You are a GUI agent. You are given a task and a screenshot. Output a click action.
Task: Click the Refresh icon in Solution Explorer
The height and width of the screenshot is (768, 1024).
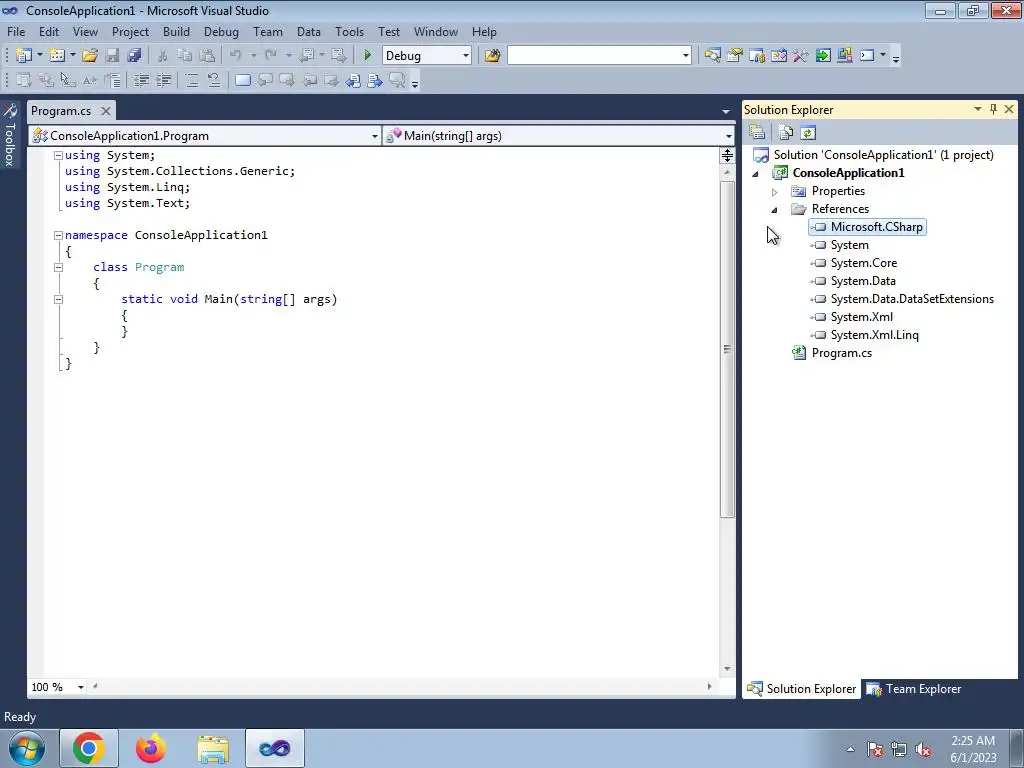point(808,133)
